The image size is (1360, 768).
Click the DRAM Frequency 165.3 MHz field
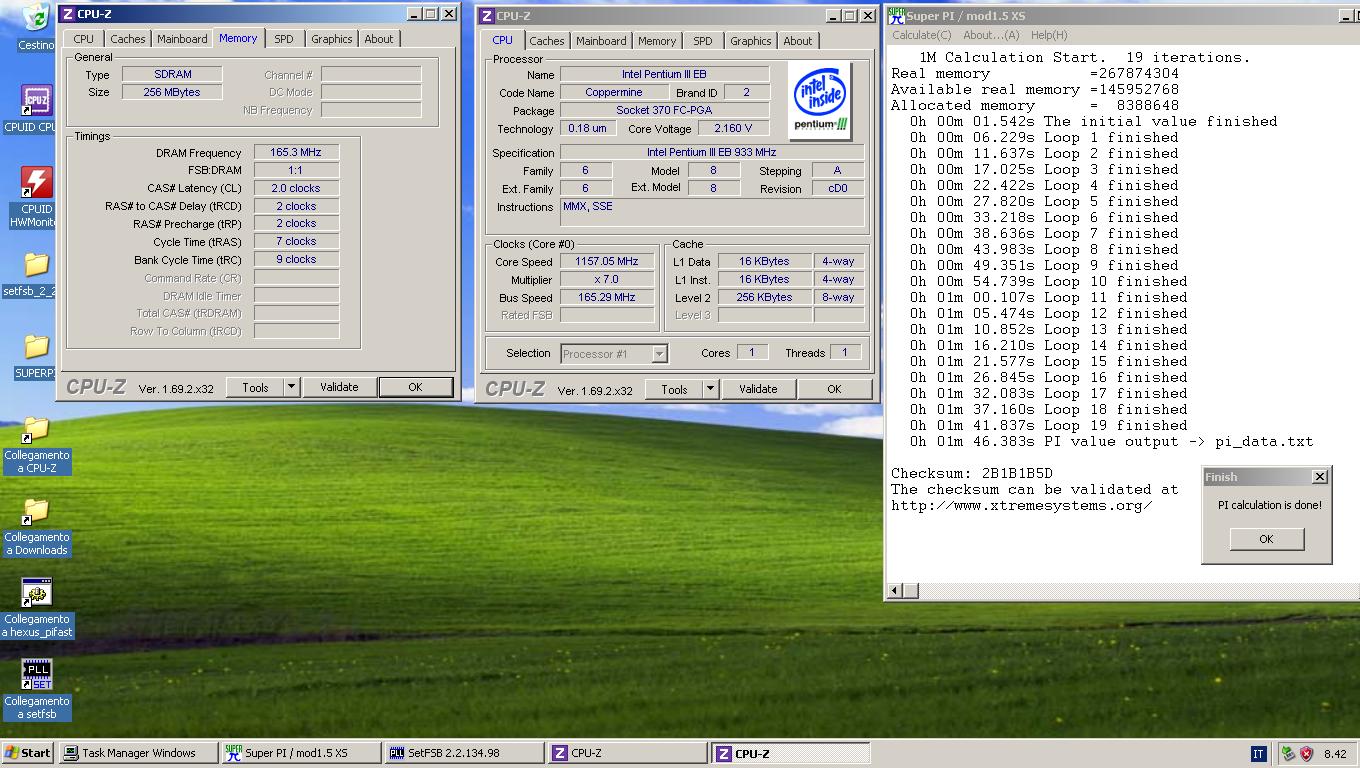[x=296, y=152]
